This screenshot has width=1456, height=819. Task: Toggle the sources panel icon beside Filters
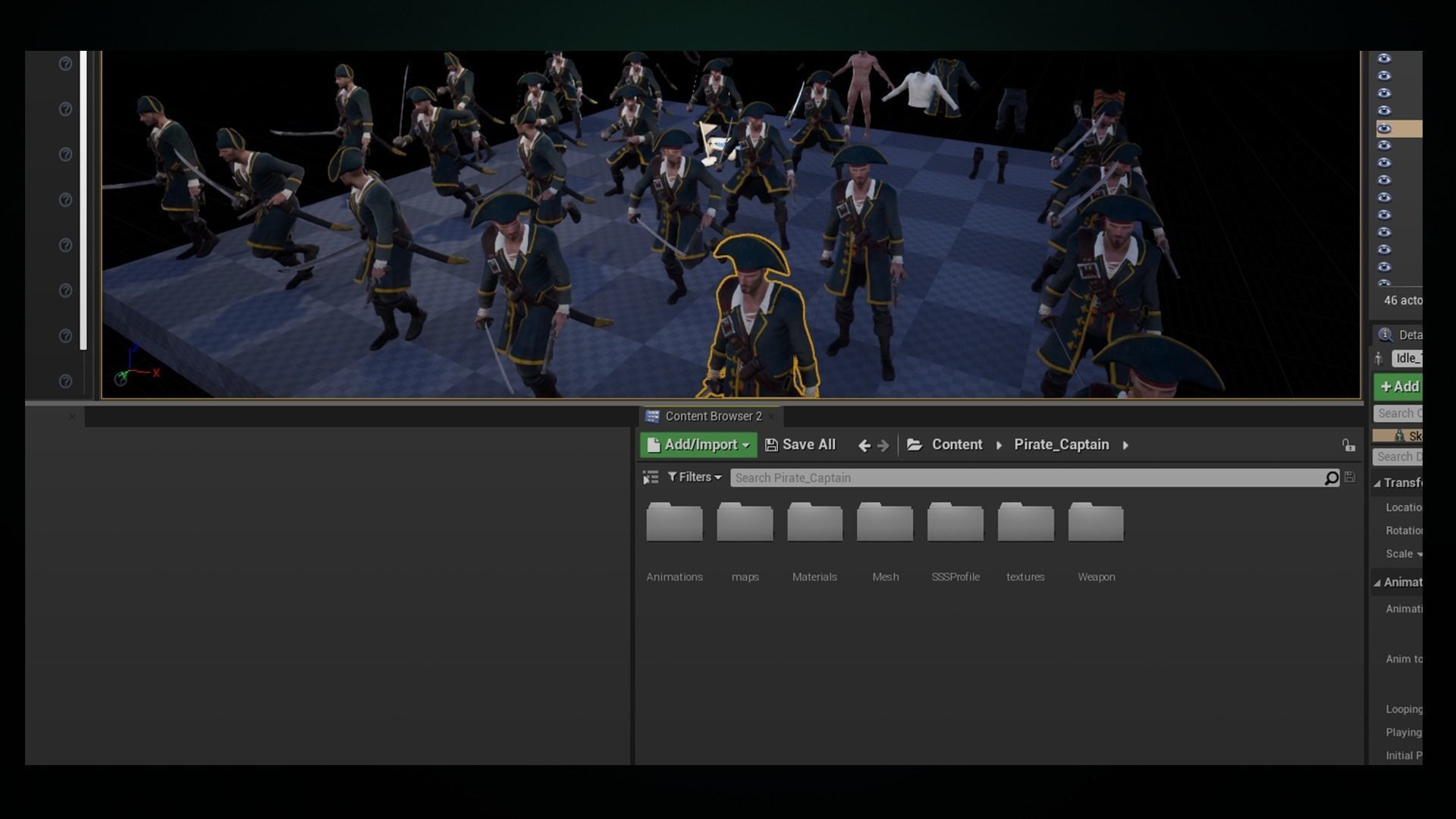[650, 478]
